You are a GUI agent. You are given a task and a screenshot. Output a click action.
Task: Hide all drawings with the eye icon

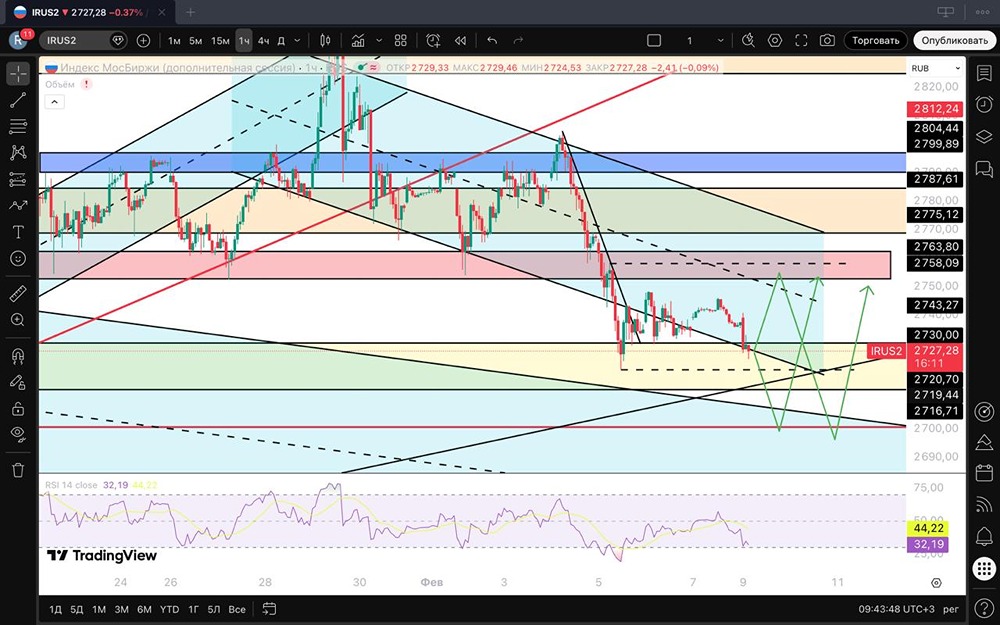[x=18, y=434]
